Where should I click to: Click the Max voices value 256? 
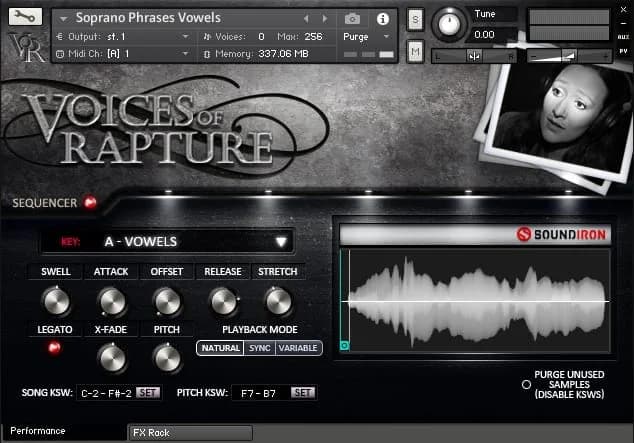click(x=313, y=37)
